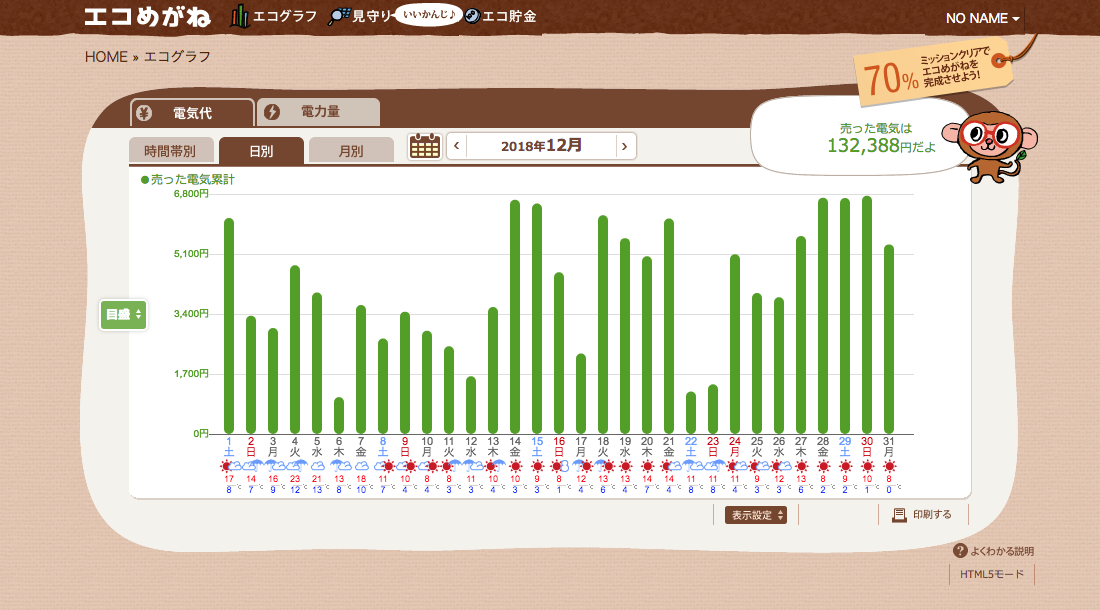Open the 目盛 scale selector

click(x=123, y=315)
